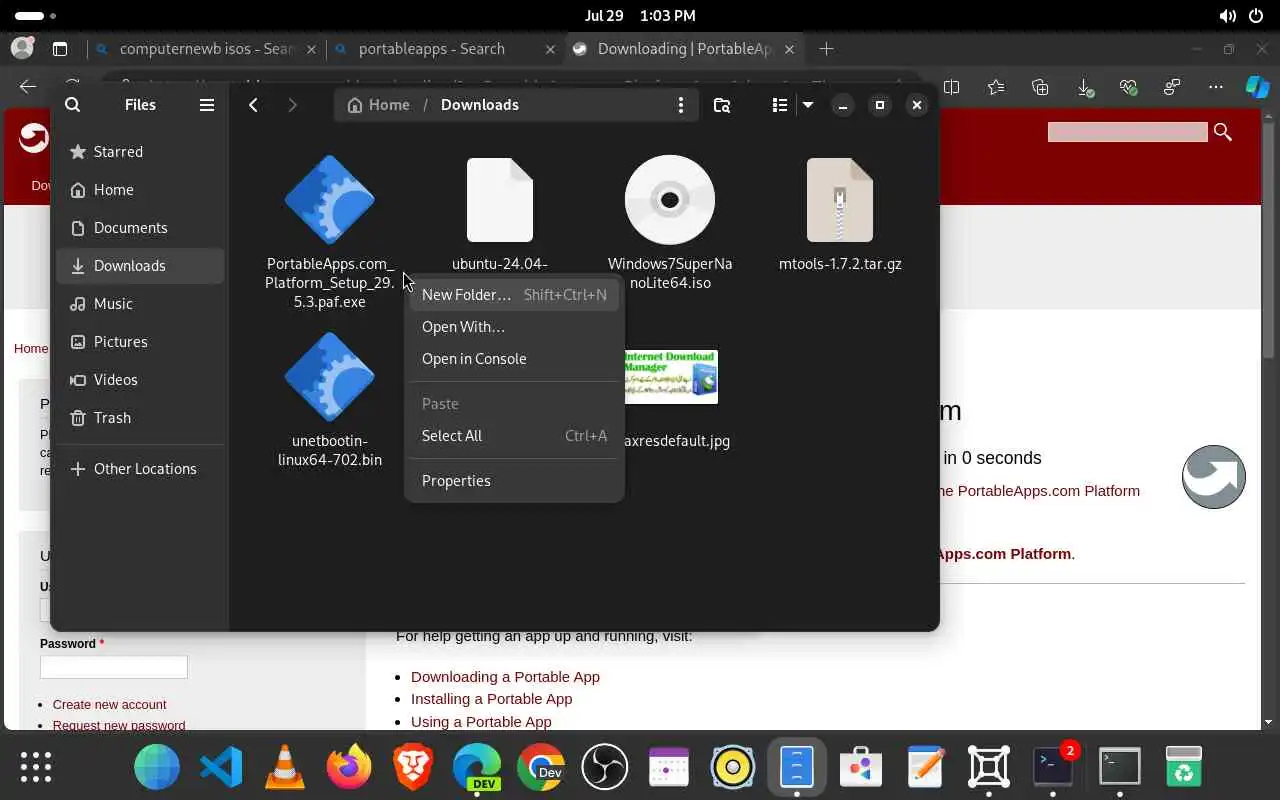Switch to the computernewb isos browser tab
1280x800 pixels.
coord(205,49)
